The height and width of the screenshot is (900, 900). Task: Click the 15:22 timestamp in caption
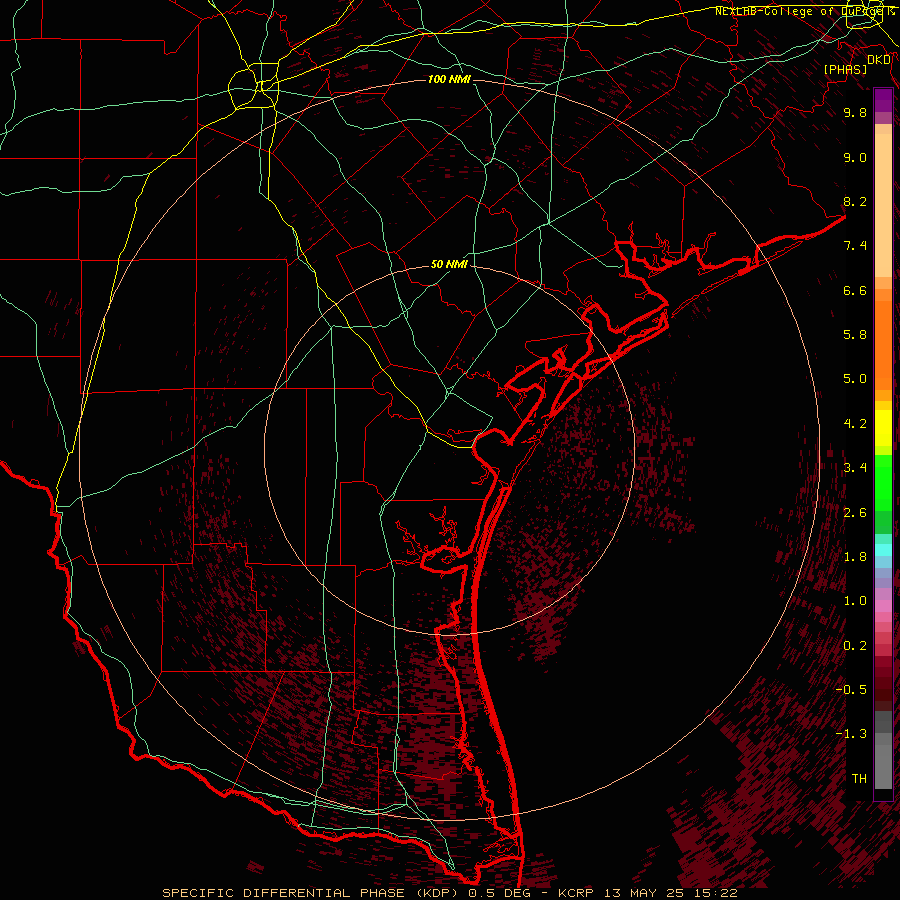point(717,893)
